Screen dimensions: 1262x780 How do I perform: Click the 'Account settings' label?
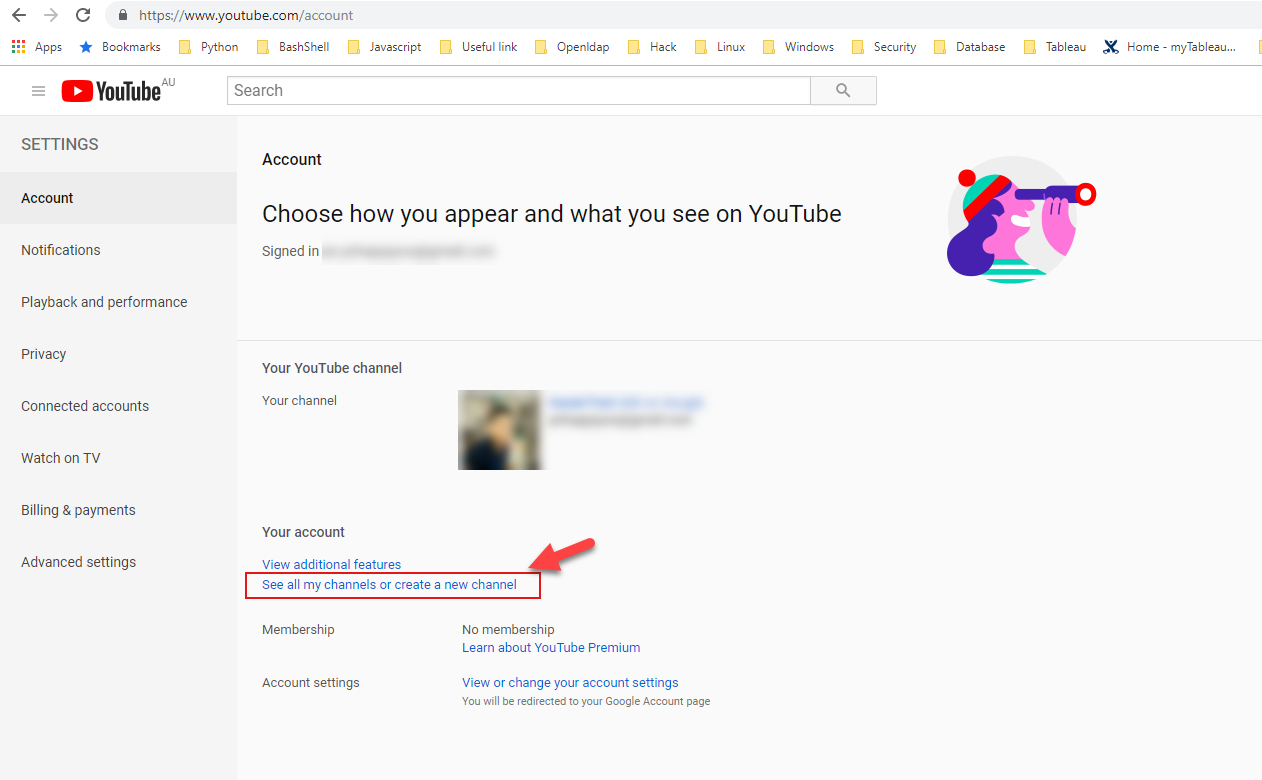311,683
